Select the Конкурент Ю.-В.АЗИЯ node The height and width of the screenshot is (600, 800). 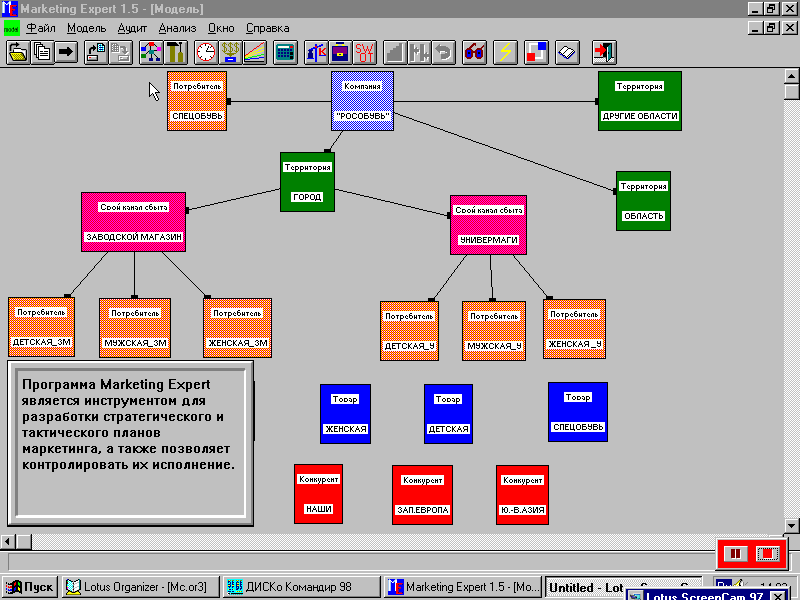pos(522,495)
